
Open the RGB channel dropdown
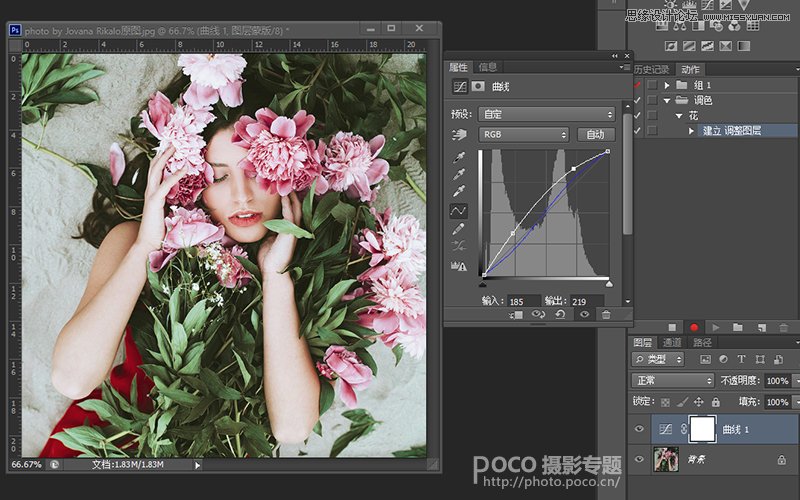(523, 134)
